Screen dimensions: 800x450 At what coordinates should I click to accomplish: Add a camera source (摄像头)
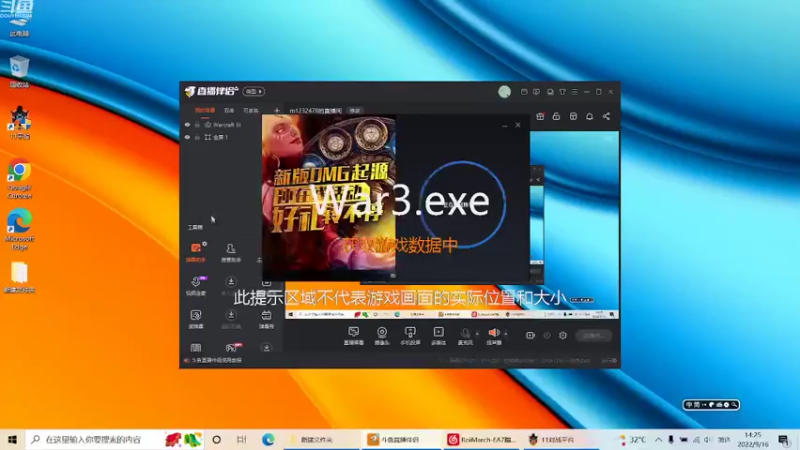382,336
